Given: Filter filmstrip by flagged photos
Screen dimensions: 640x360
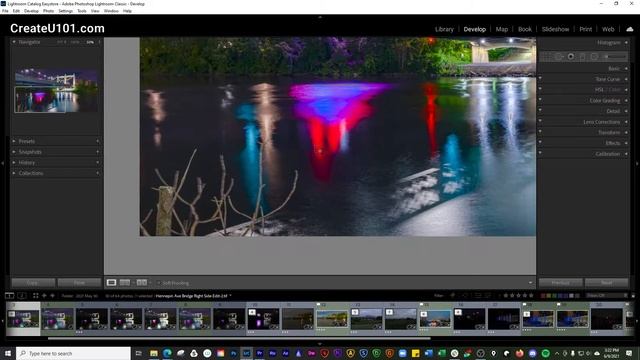Looking at the screenshot, I should tap(452, 295).
